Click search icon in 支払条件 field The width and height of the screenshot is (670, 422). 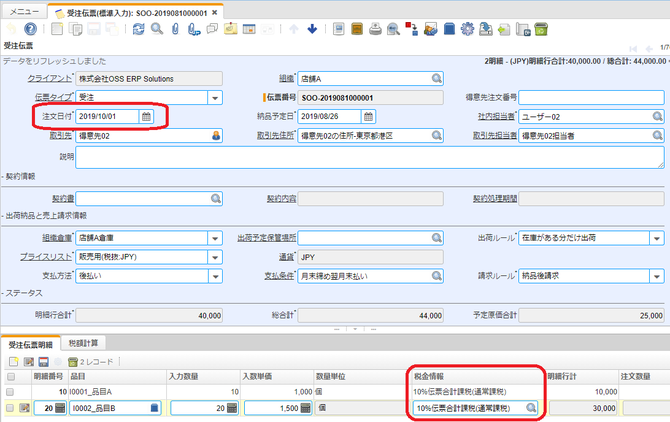click(436, 276)
